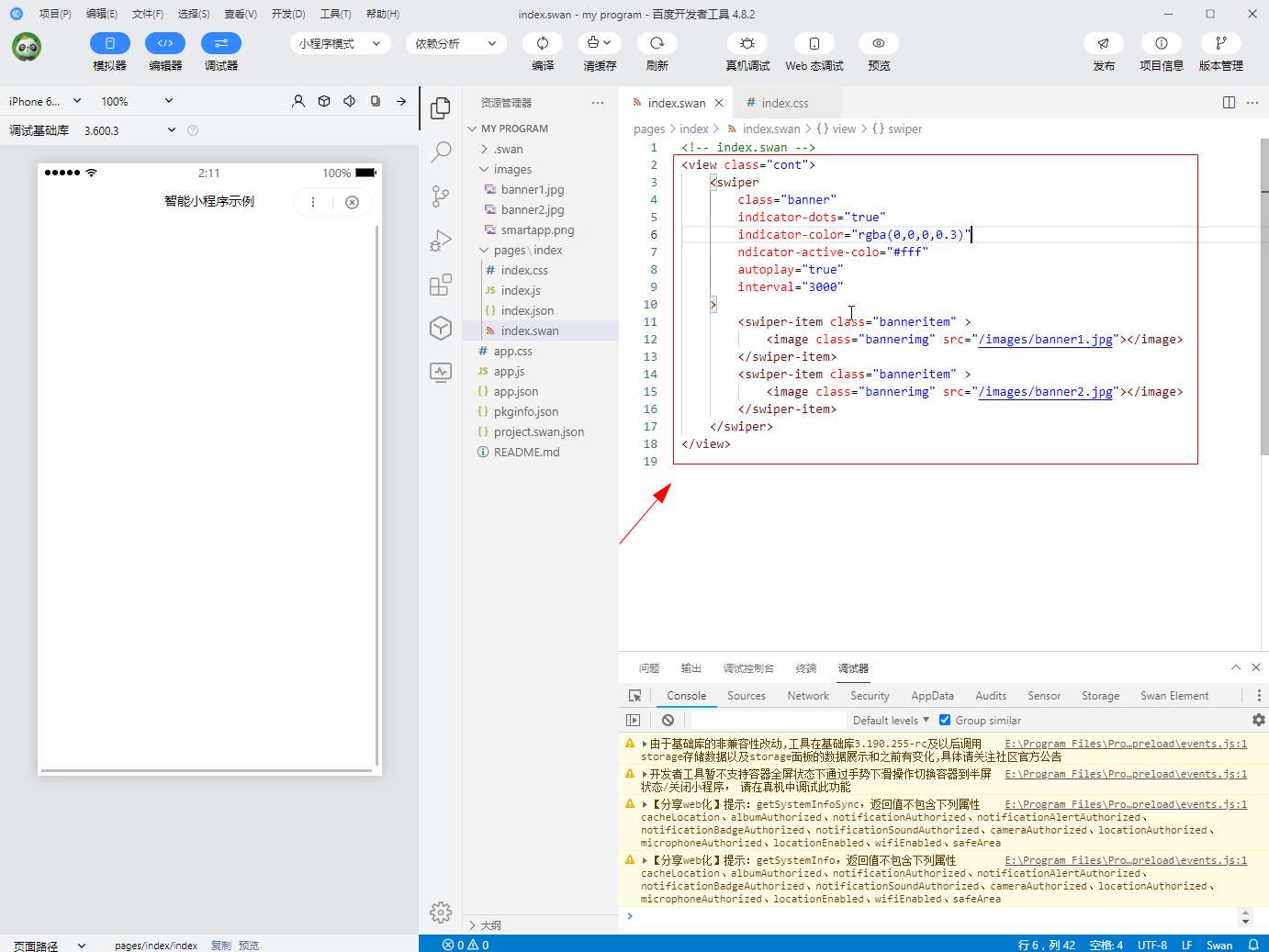Screen dimensions: 1269x952
Task: Split the editor right
Action: click(1229, 103)
